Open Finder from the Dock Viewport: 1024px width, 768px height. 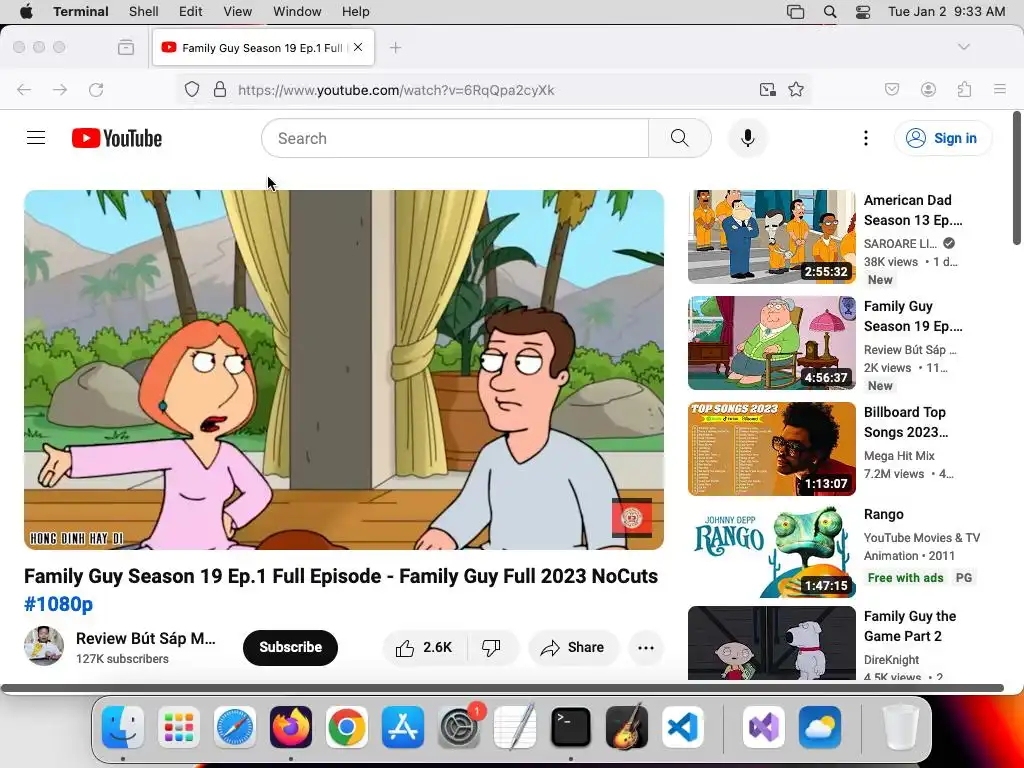pyautogui.click(x=123, y=727)
